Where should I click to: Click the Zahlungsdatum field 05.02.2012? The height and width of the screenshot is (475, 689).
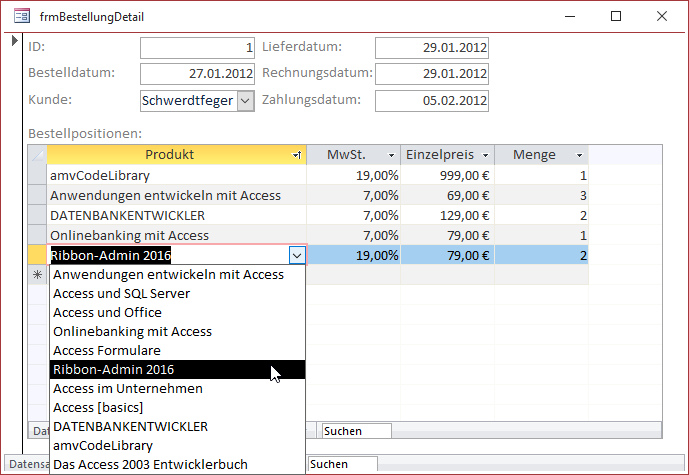432,101
